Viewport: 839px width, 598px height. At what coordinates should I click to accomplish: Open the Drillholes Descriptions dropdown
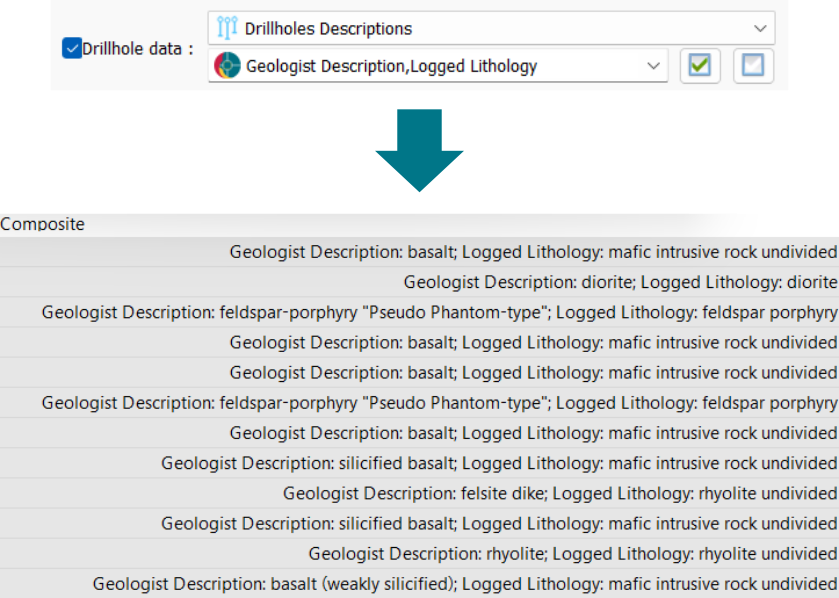(490, 29)
